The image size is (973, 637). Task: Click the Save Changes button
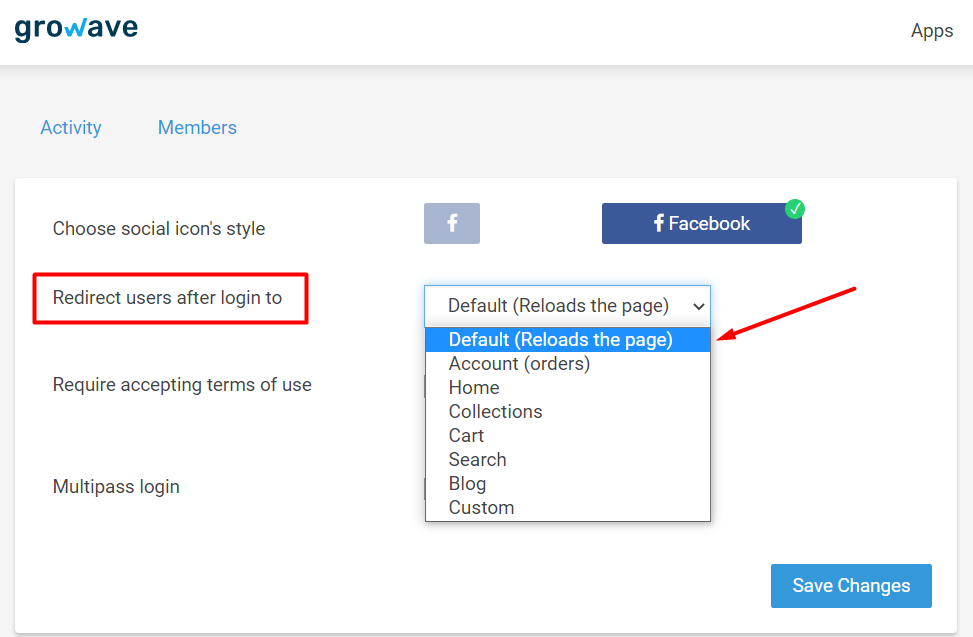[851, 586]
